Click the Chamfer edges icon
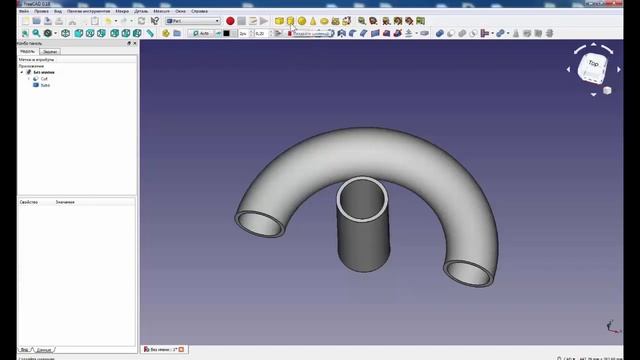This screenshot has width=640, height=360. 364,33
